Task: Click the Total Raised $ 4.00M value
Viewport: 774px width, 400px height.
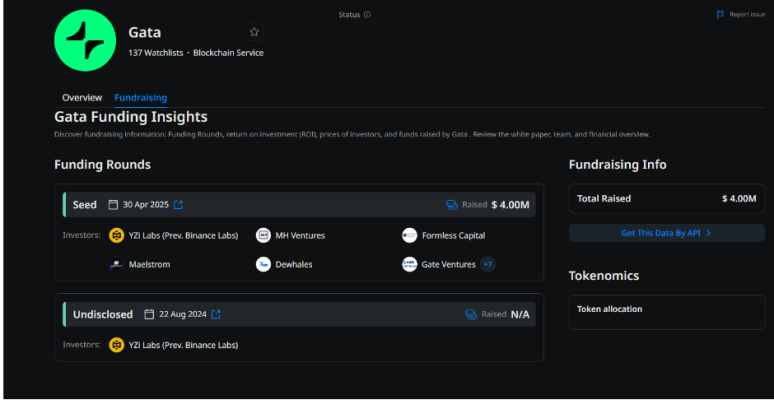Action: [739, 199]
